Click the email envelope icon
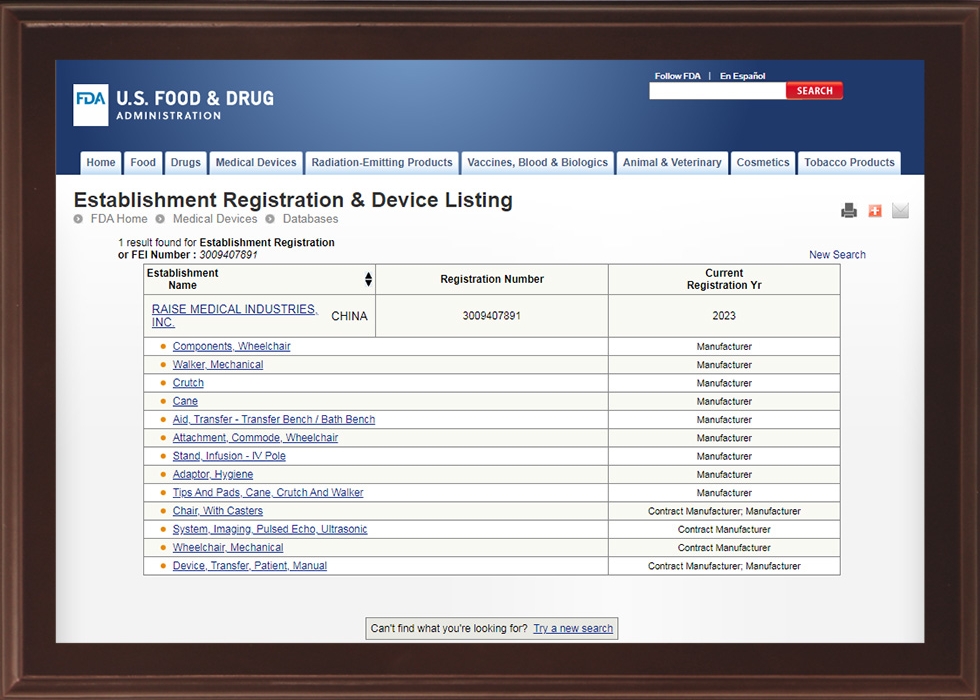Viewport: 980px width, 700px height. pos(900,210)
